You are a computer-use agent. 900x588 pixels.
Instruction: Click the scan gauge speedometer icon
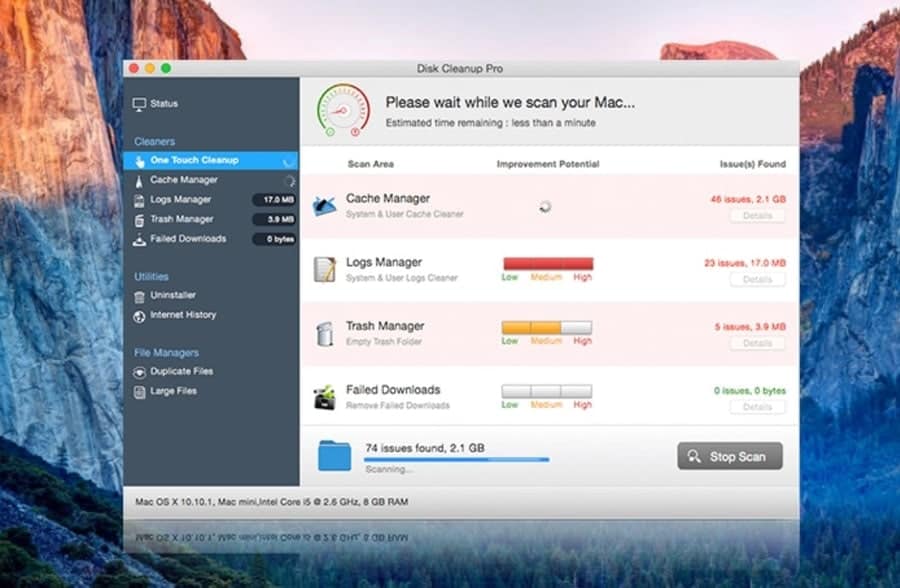(x=343, y=110)
